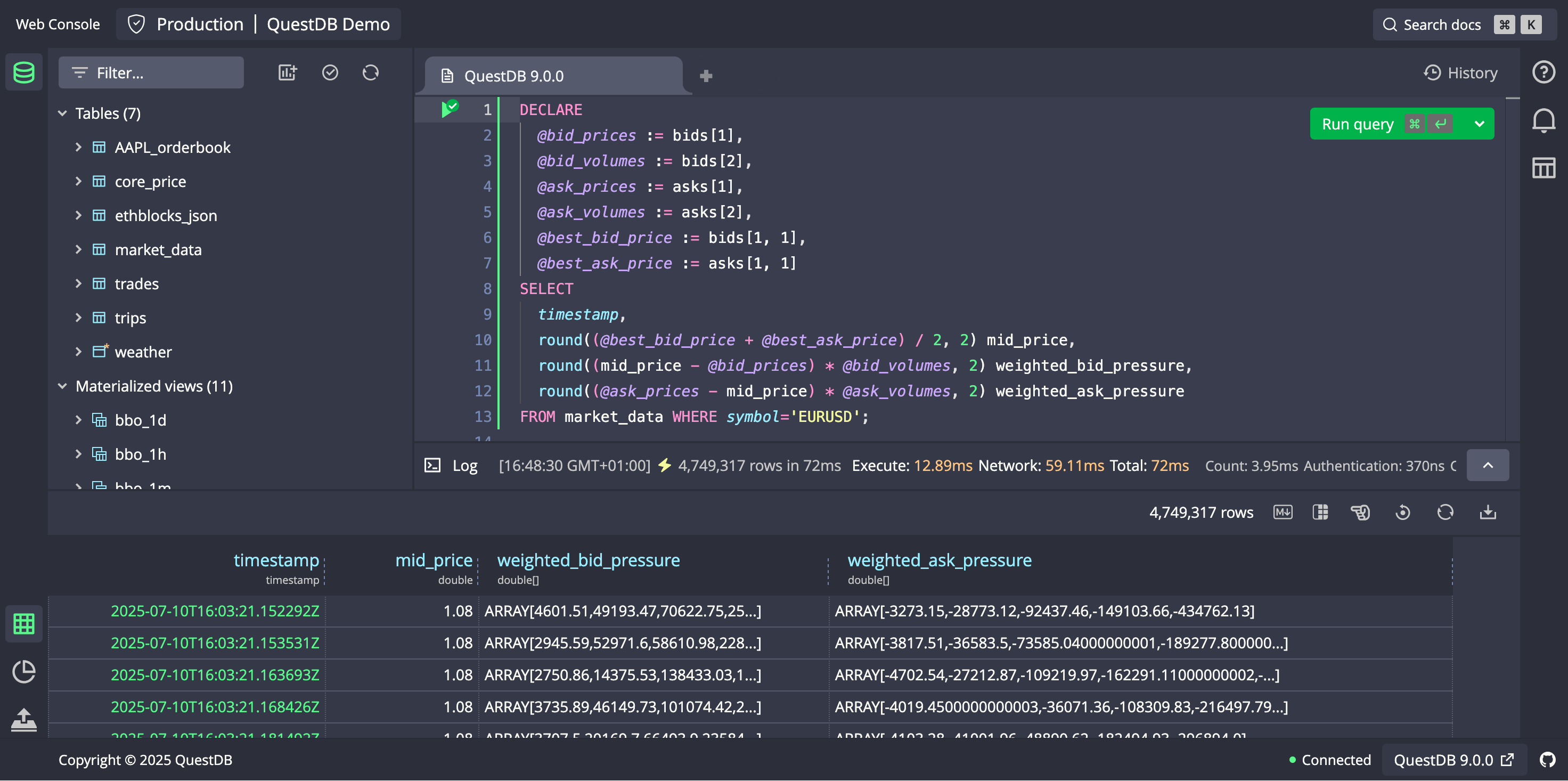Image resolution: width=1568 pixels, height=781 pixels.
Task: Download results as CSV icon
Action: pos(1488,512)
